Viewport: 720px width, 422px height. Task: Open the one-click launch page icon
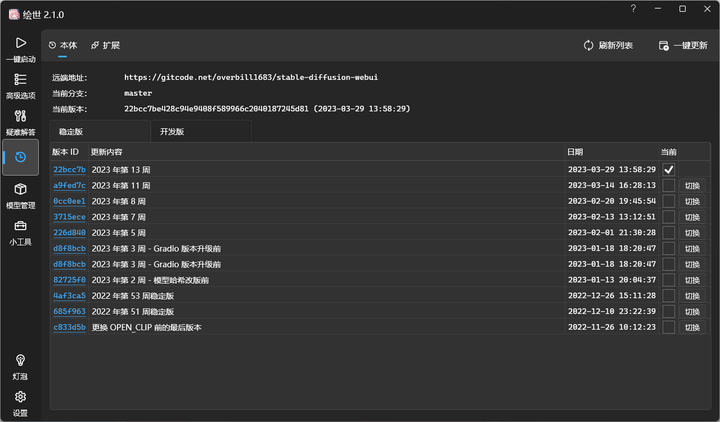[21, 43]
